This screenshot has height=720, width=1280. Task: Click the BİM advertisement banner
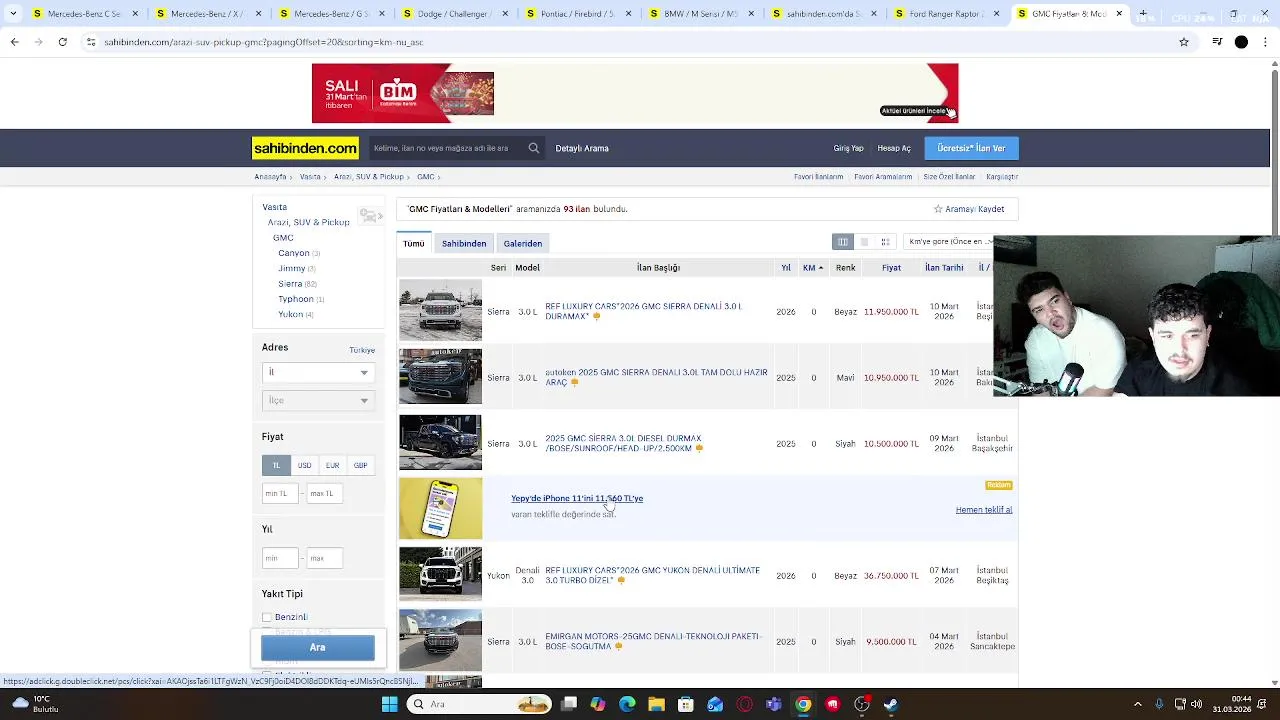point(635,93)
